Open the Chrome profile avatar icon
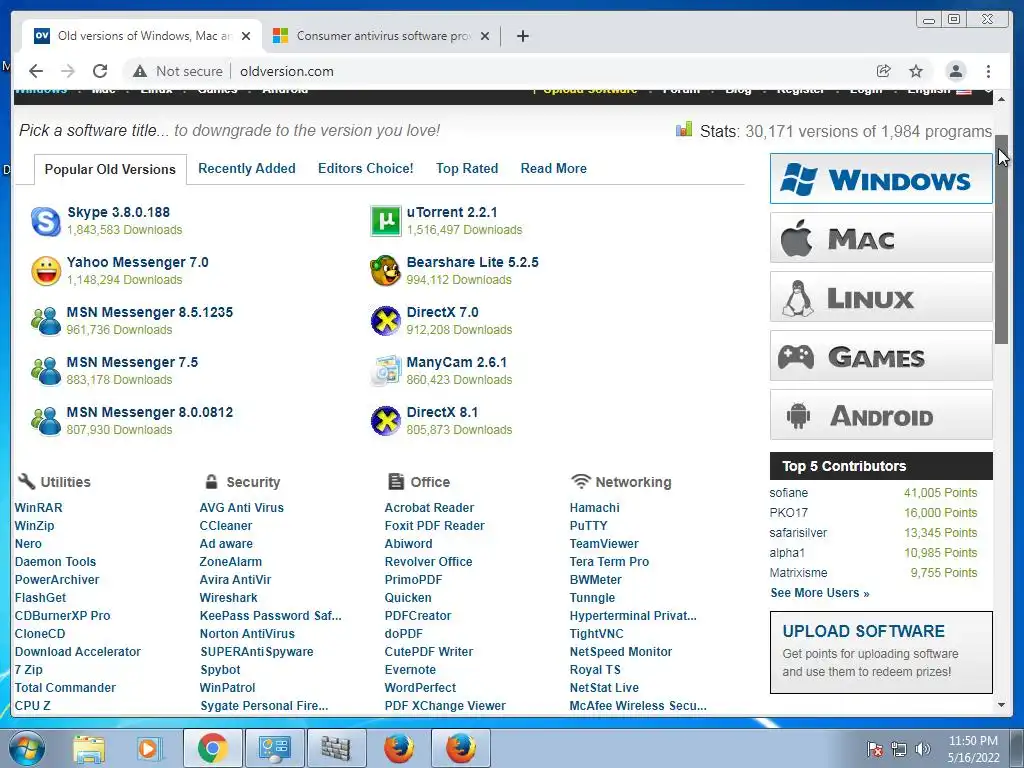Viewport: 1024px width, 768px height. pyautogui.click(x=955, y=71)
